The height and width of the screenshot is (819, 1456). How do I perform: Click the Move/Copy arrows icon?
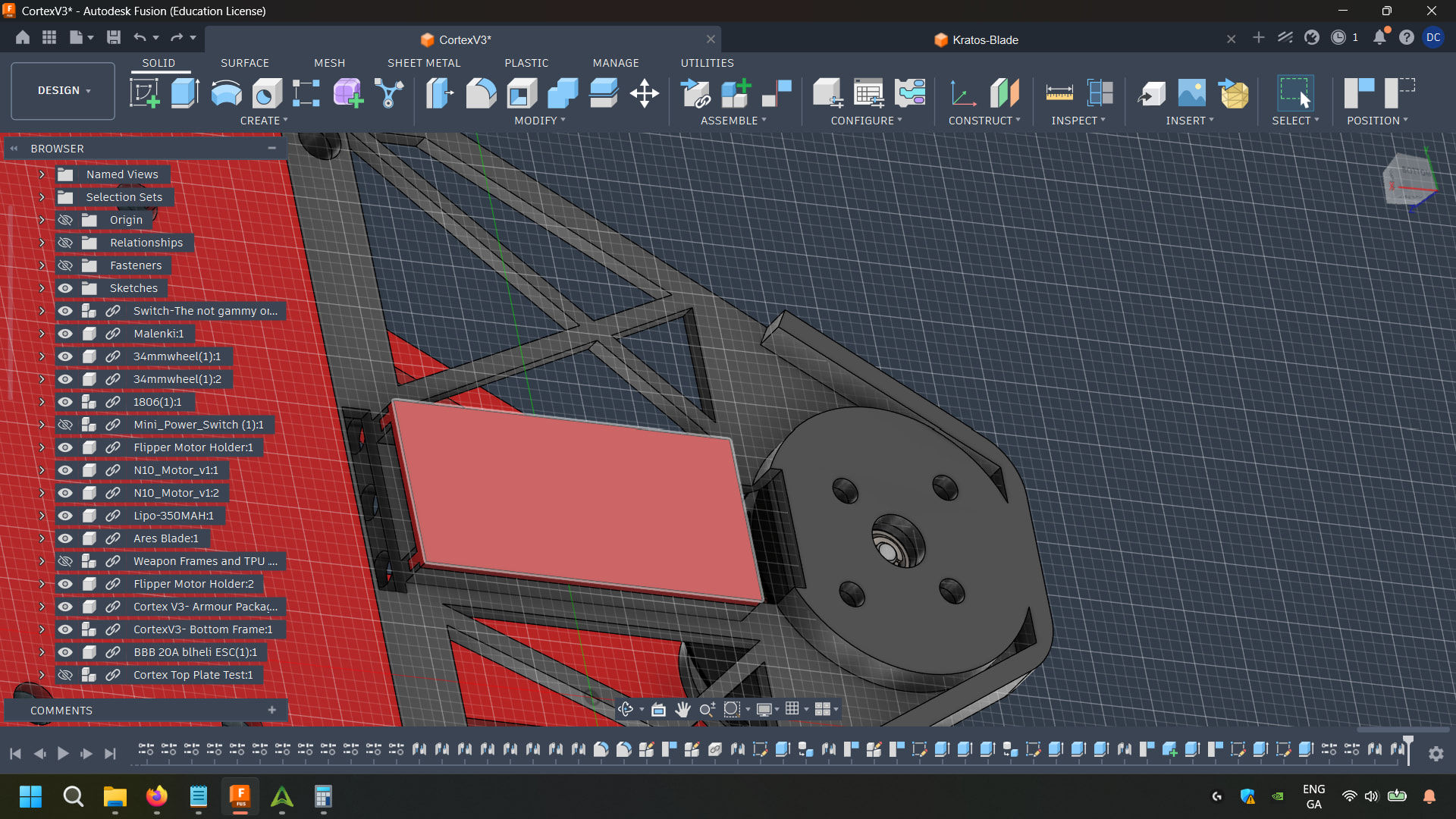(x=644, y=93)
